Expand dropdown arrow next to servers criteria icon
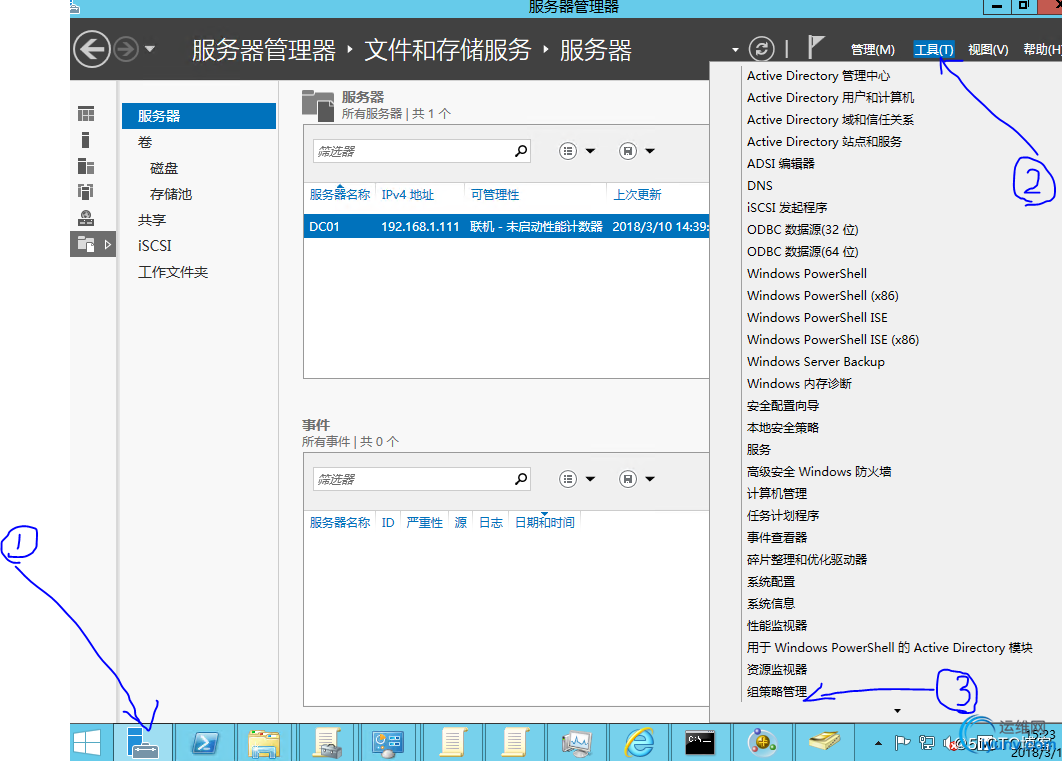Image resolution: width=1062 pixels, height=761 pixels. (591, 151)
